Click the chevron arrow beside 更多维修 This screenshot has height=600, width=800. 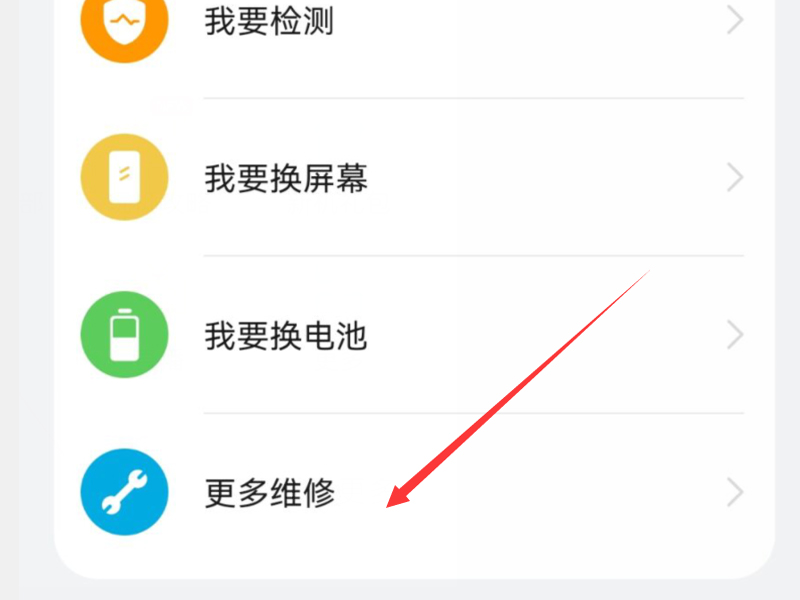[x=735, y=492]
